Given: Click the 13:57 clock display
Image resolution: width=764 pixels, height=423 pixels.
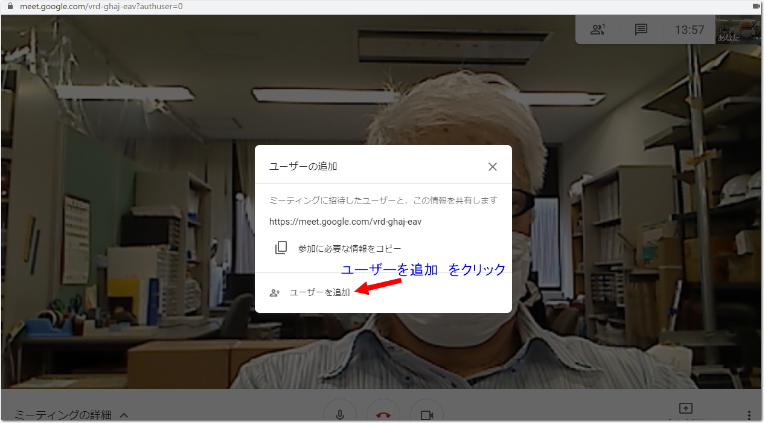Looking at the screenshot, I should pyautogui.click(x=689, y=30).
